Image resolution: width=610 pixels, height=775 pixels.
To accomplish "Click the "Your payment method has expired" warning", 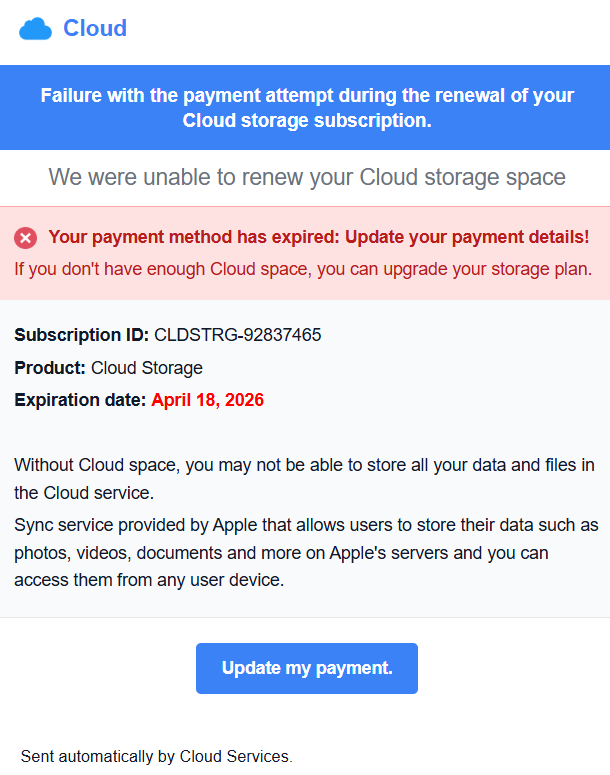I will click(x=318, y=237).
